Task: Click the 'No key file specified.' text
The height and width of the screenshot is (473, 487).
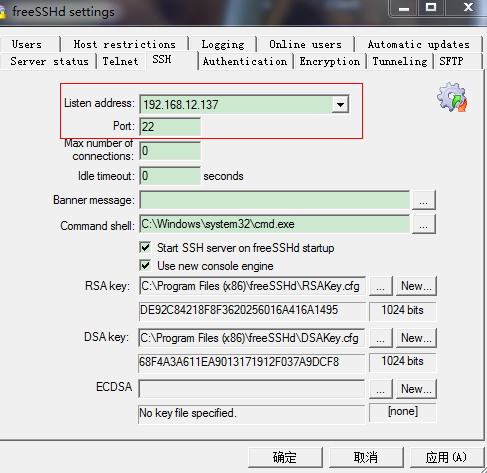Action: click(x=188, y=413)
